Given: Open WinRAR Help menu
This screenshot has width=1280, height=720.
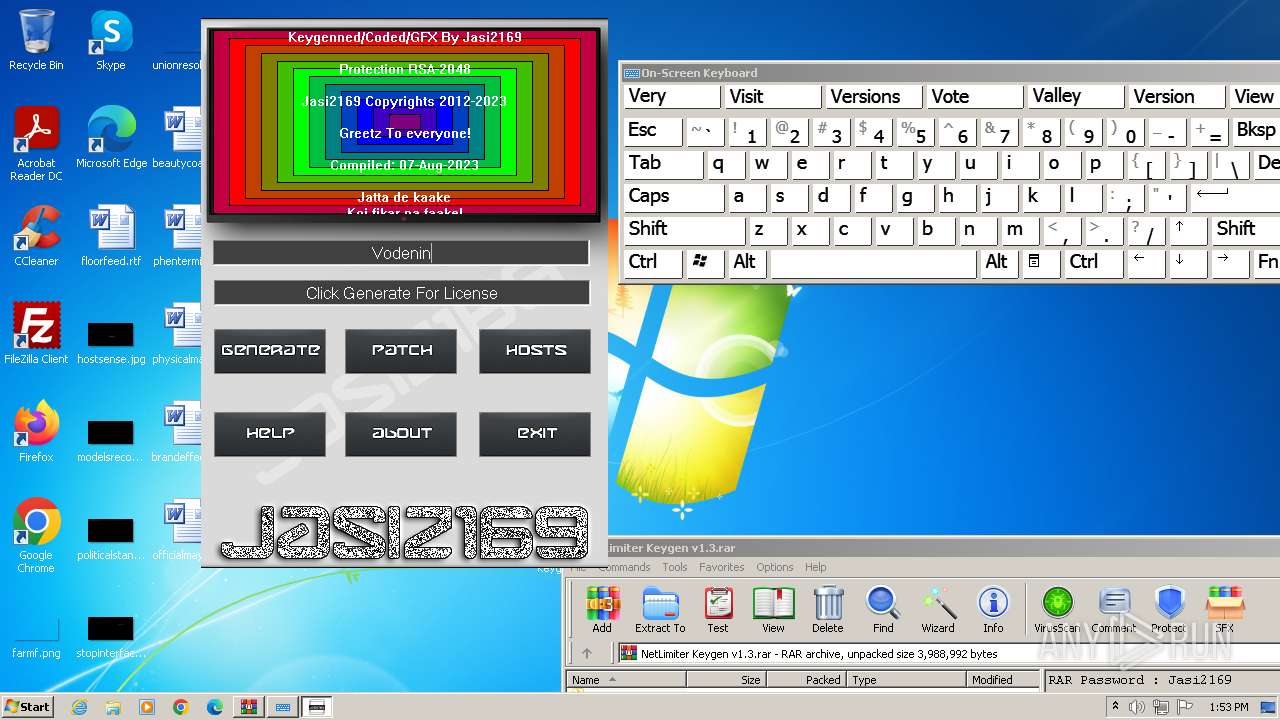Looking at the screenshot, I should click(x=816, y=567).
